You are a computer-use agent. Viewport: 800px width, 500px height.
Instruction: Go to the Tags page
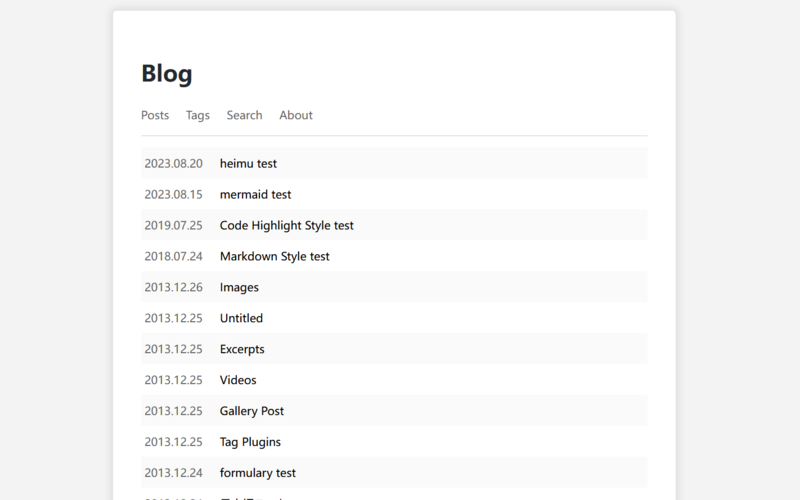pos(198,115)
